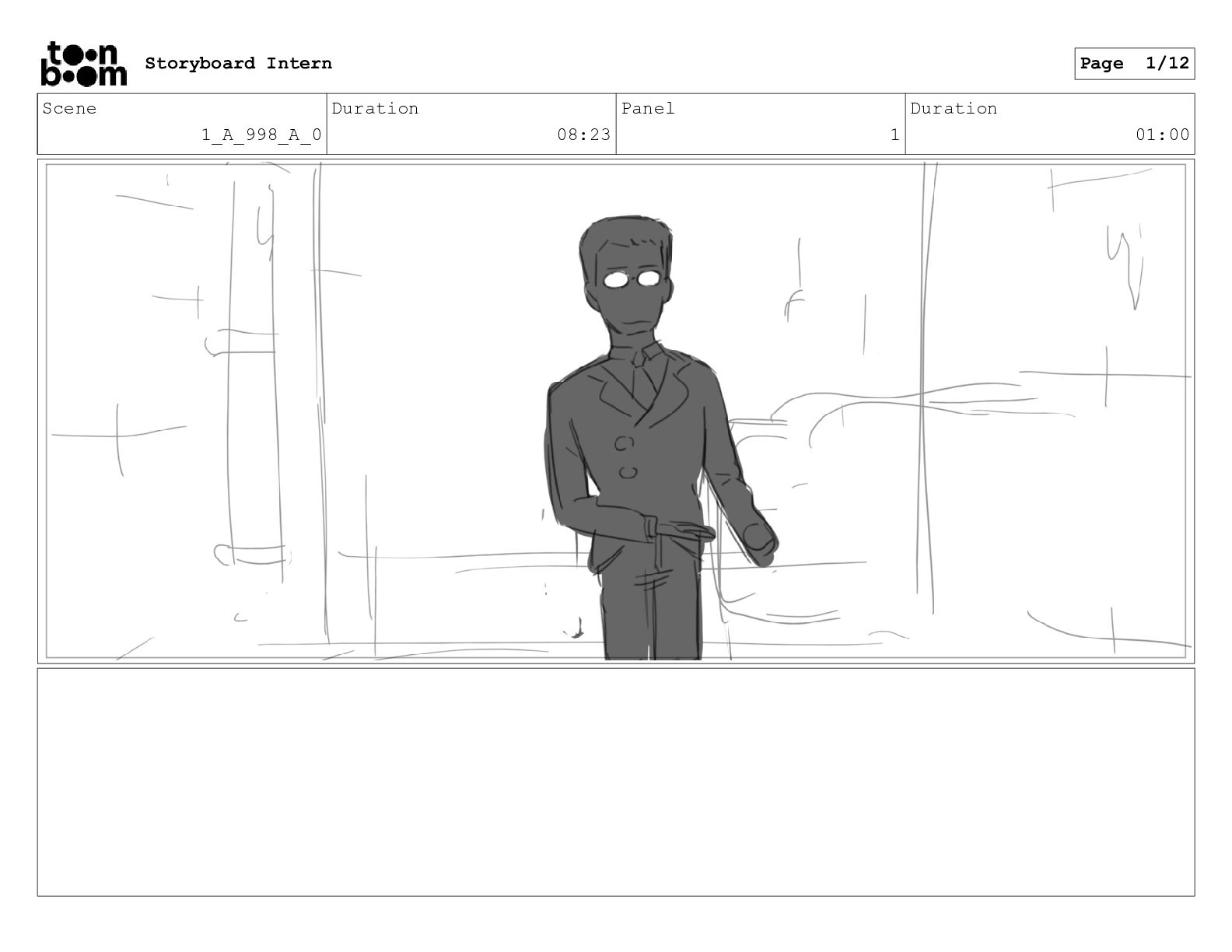Viewport: 1232px width, 952px height.
Task: Click the Toon Boom logo
Action: (x=83, y=63)
